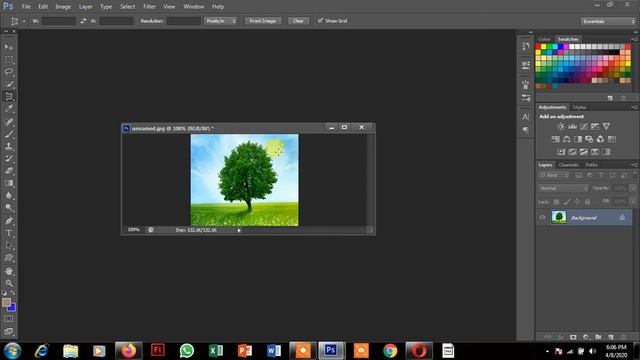Add a Channel Mixer adjustment
This screenshot has height=360, width=640.
tap(600, 139)
